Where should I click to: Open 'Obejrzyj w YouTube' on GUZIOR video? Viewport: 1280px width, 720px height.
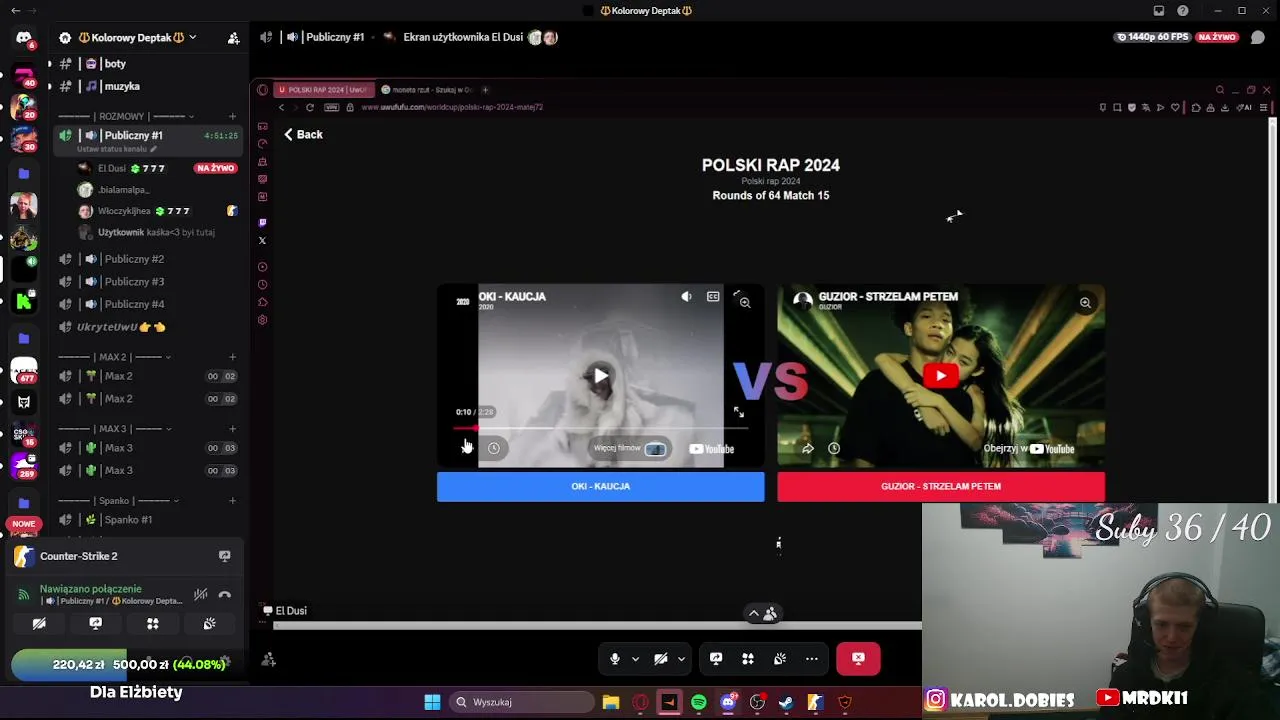tap(1029, 448)
